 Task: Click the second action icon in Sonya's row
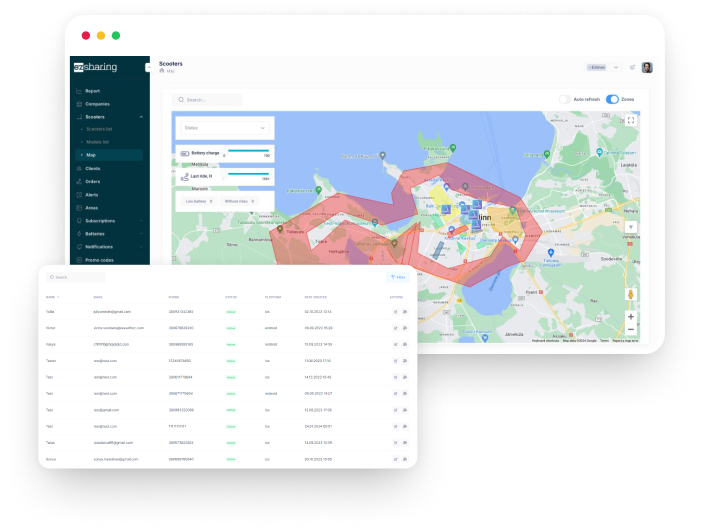(405, 459)
